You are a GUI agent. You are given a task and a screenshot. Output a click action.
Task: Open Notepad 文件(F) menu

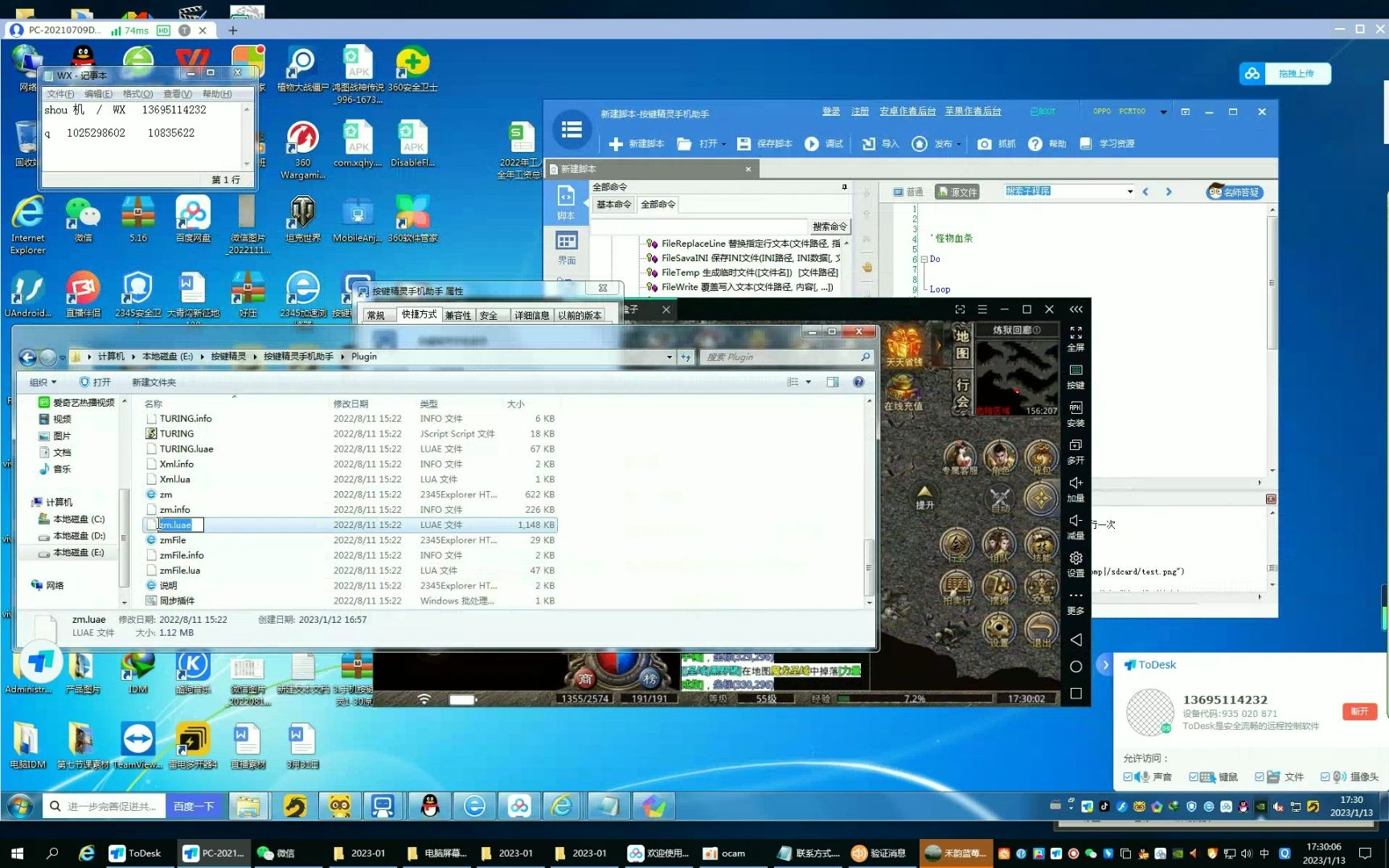pos(59,94)
